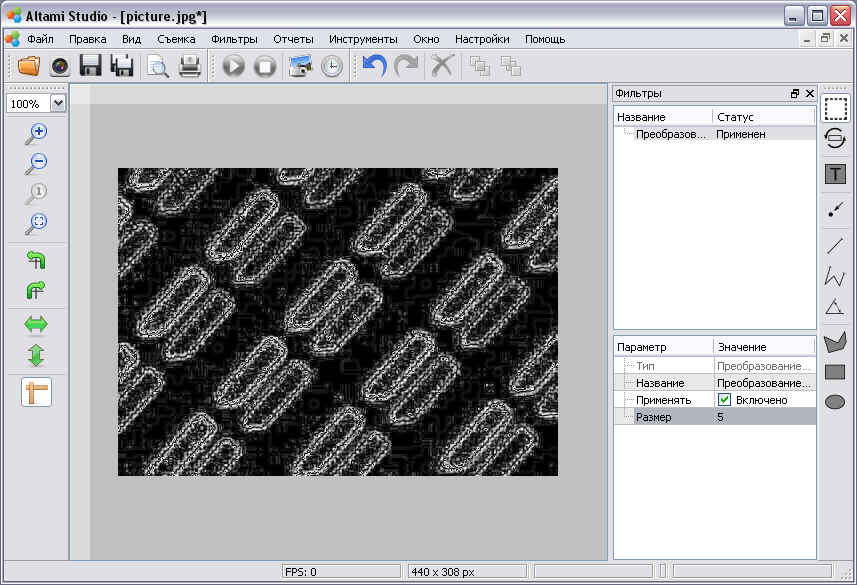Click the Значение column header
857x585 pixels.
(764, 347)
